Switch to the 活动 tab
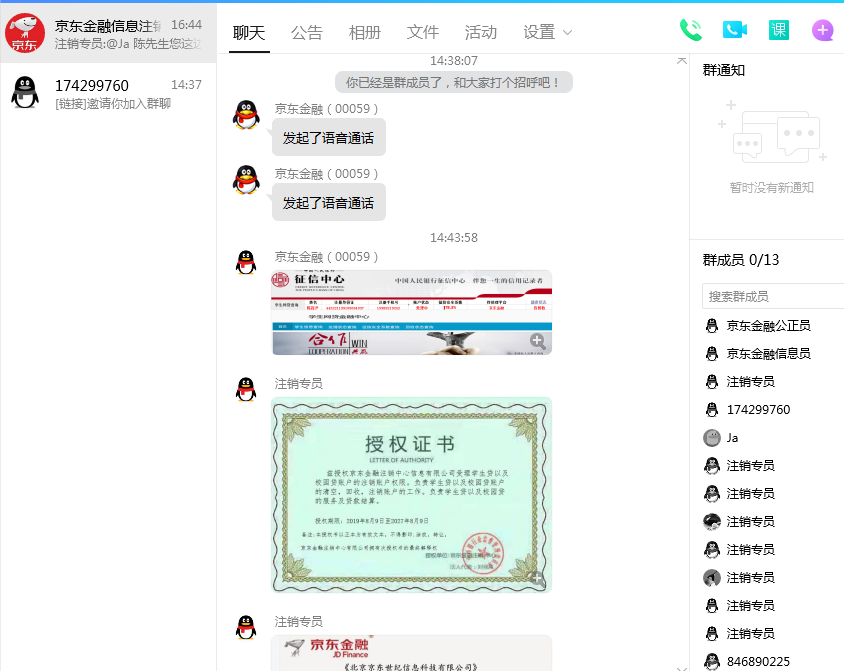Screen dimensions: 844x671 481,32
